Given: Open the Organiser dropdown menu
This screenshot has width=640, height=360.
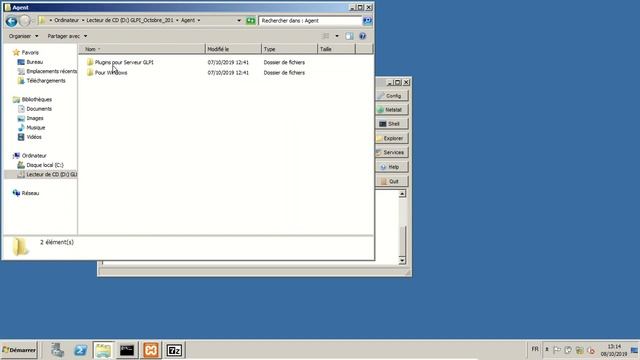Looking at the screenshot, I should pyautogui.click(x=23, y=36).
